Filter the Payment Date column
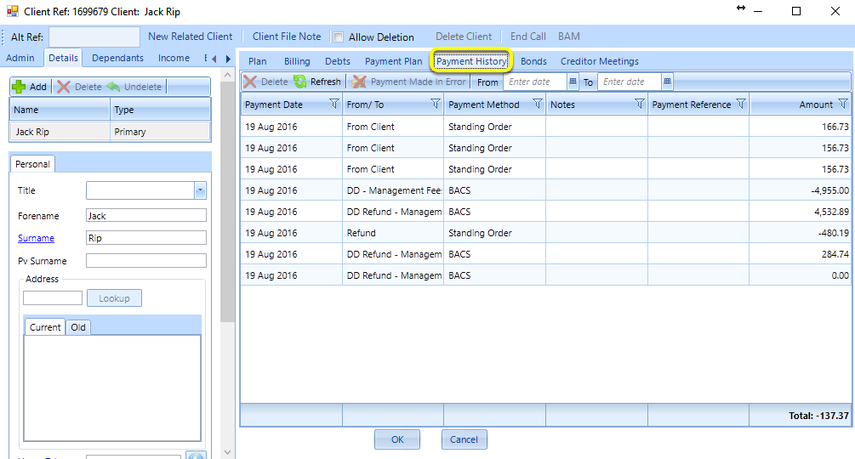855x459 pixels. tap(334, 104)
